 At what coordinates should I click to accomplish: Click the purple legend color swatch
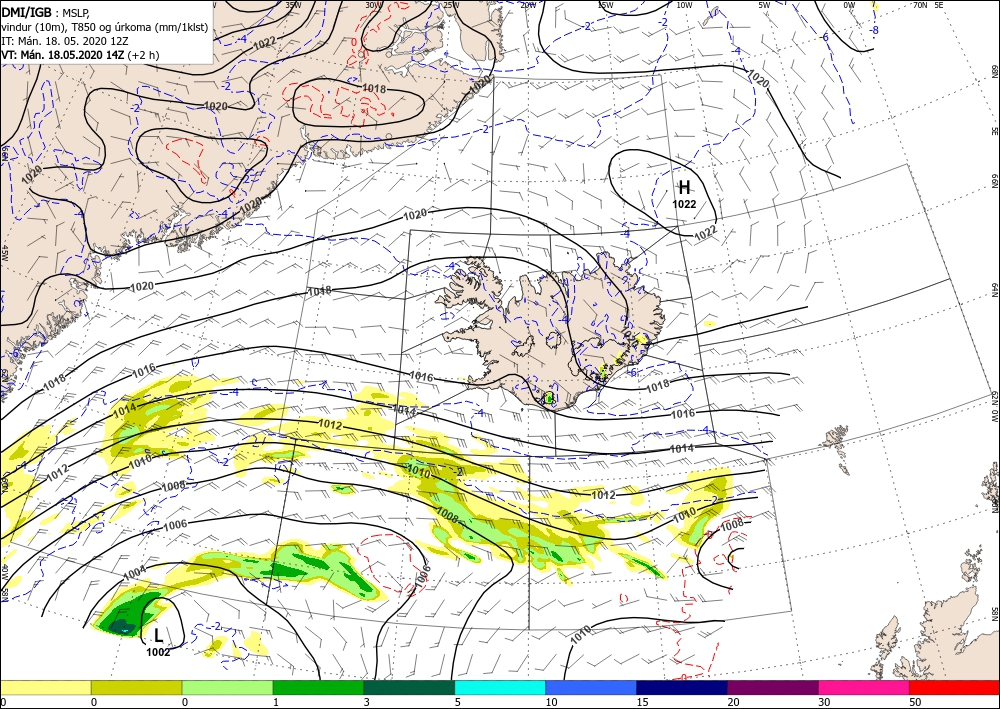[x=772, y=687]
